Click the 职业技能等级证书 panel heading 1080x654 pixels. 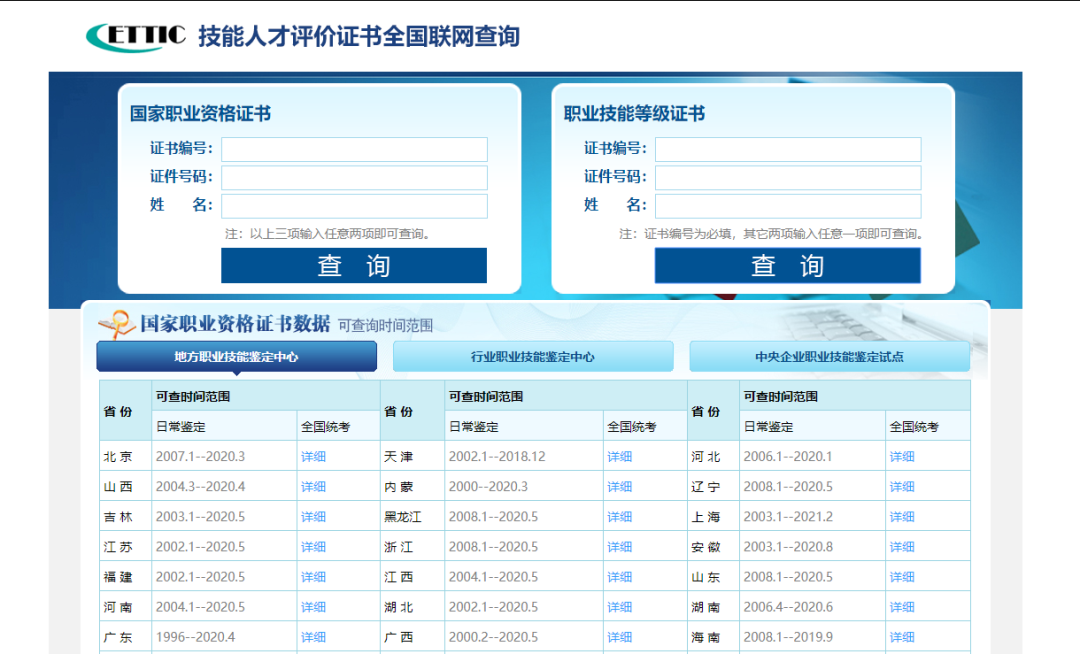[634, 114]
